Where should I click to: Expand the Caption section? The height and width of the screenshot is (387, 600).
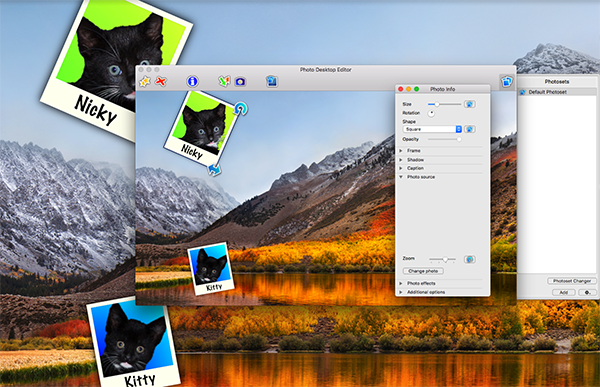tap(401, 168)
